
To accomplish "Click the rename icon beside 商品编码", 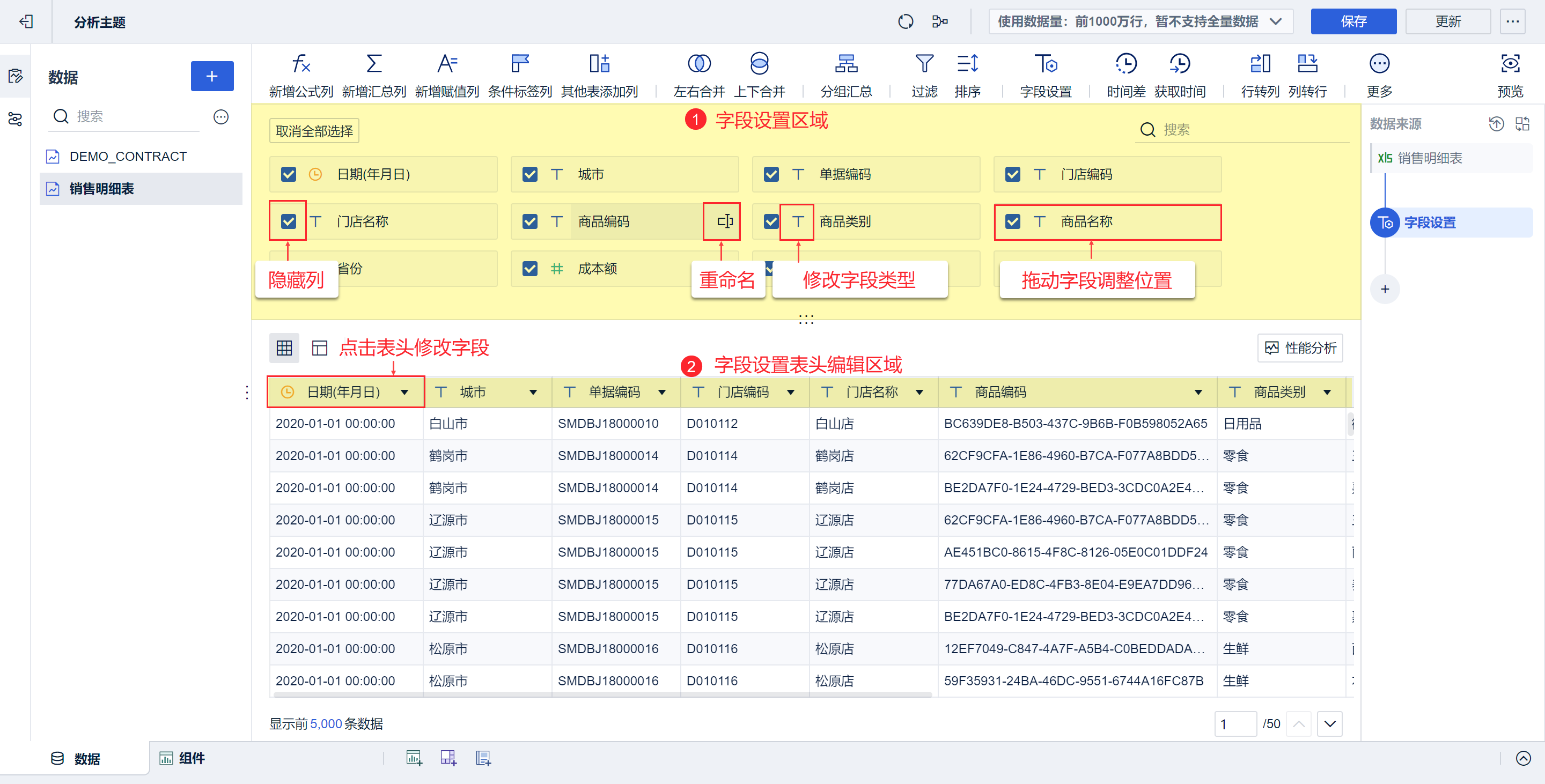I will tap(725, 221).
